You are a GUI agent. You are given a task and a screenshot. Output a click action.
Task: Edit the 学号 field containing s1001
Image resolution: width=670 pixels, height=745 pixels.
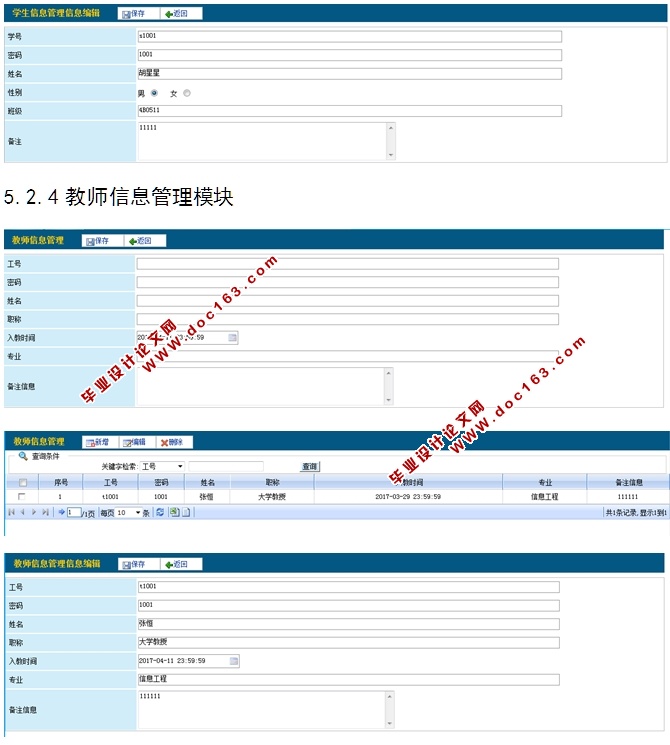pyautogui.click(x=349, y=36)
